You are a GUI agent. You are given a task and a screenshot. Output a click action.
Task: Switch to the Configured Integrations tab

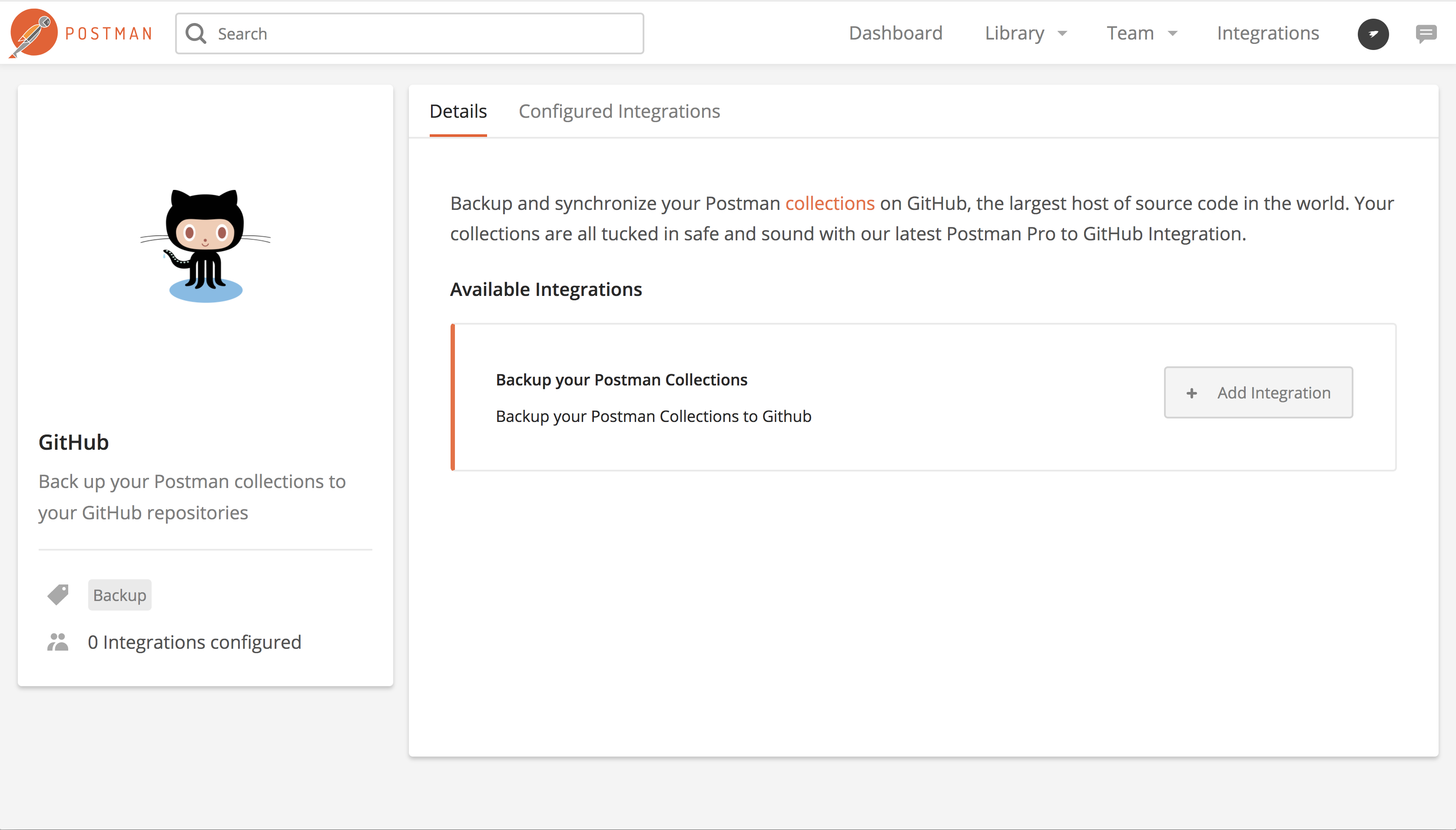coord(619,111)
